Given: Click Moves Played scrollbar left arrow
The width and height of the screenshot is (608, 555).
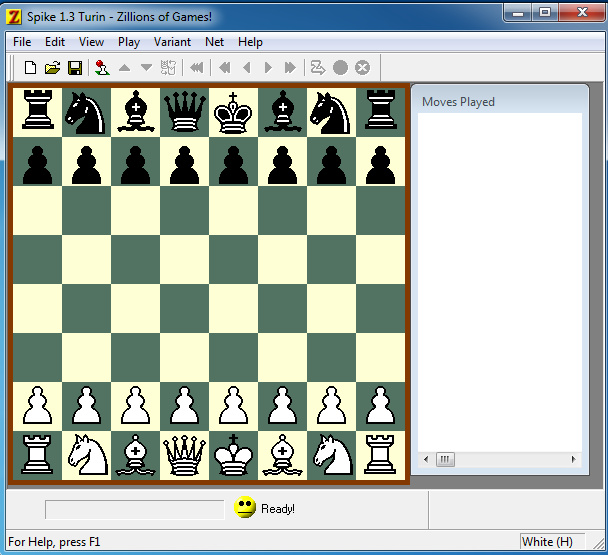Looking at the screenshot, I should pyautogui.click(x=426, y=460).
